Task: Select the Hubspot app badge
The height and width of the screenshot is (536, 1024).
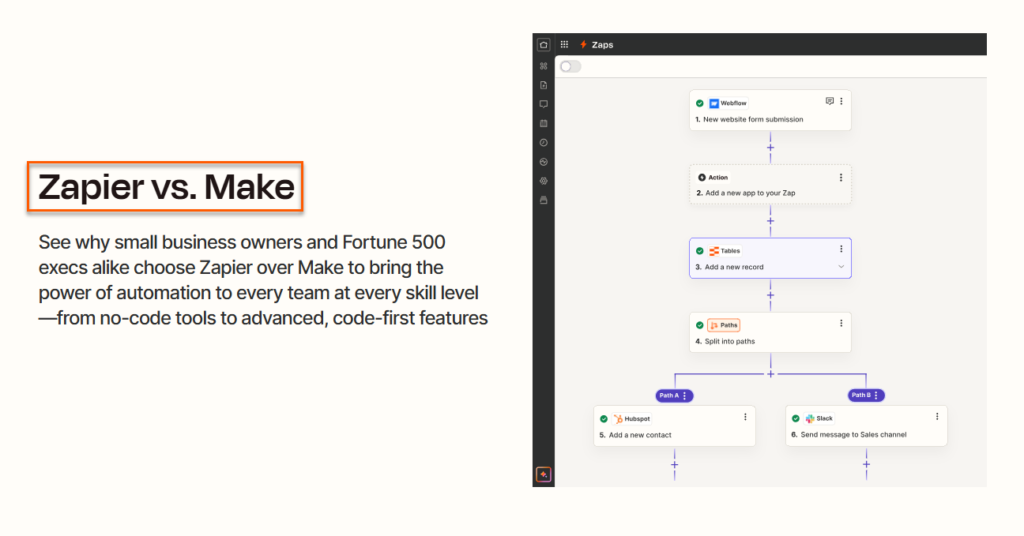Action: coord(632,419)
